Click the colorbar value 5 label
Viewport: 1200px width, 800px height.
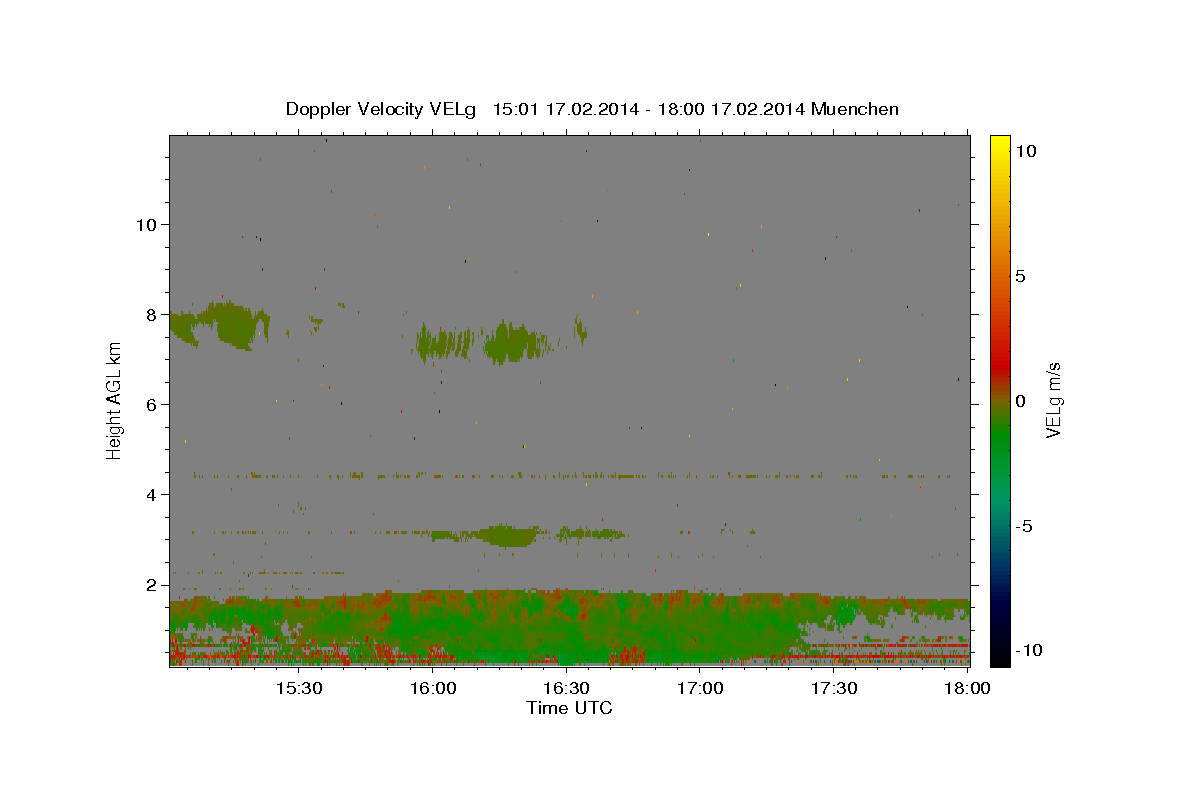pos(1020,276)
